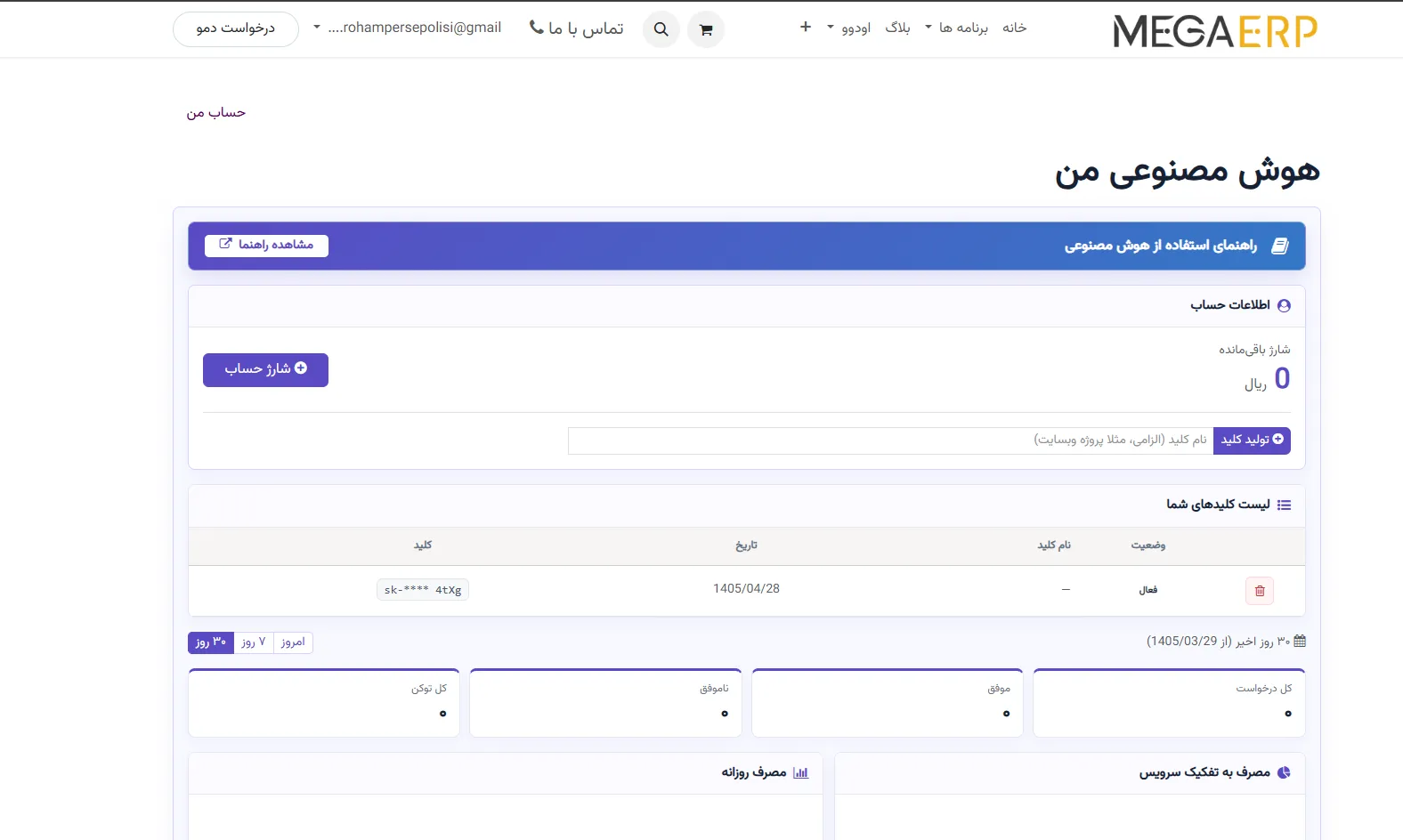Screen dimensions: 1403x840
Task: Select the ۷ روز period tab
Action: [x=254, y=642]
